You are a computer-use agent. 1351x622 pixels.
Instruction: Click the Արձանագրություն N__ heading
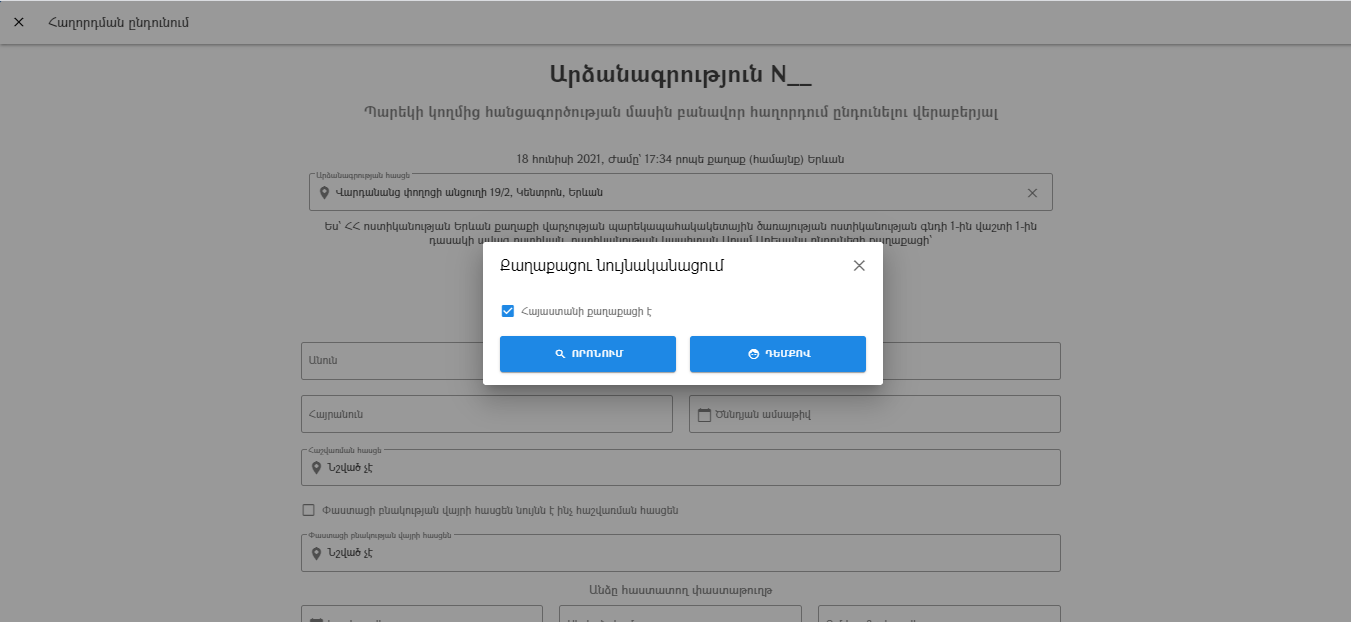pyautogui.click(x=680, y=75)
